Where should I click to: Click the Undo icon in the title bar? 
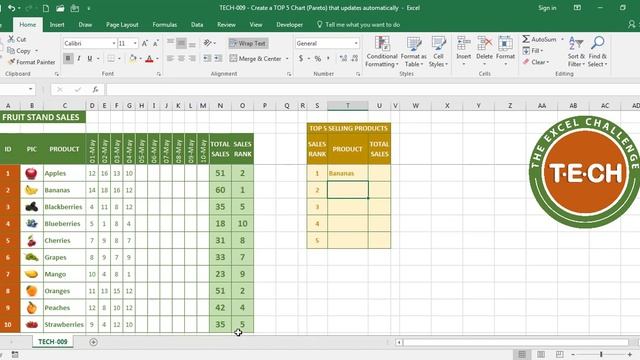pyautogui.click(x=11, y=8)
